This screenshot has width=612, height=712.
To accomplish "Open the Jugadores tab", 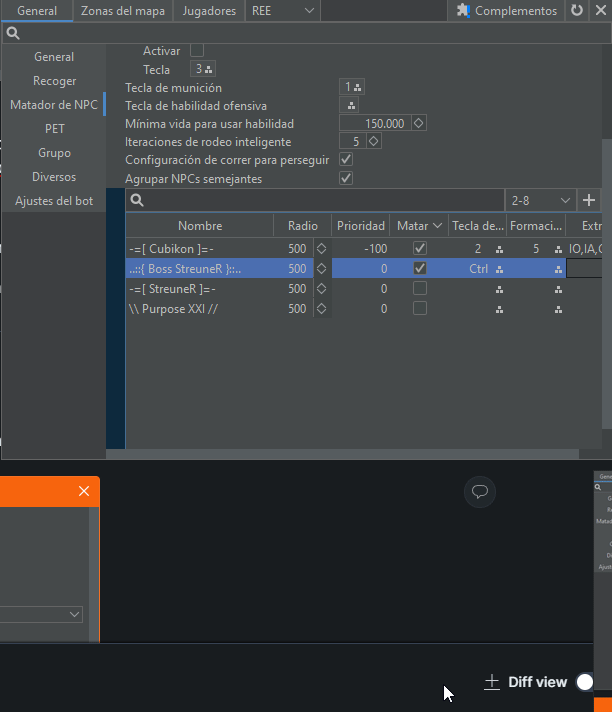I will pyautogui.click(x=209, y=11).
